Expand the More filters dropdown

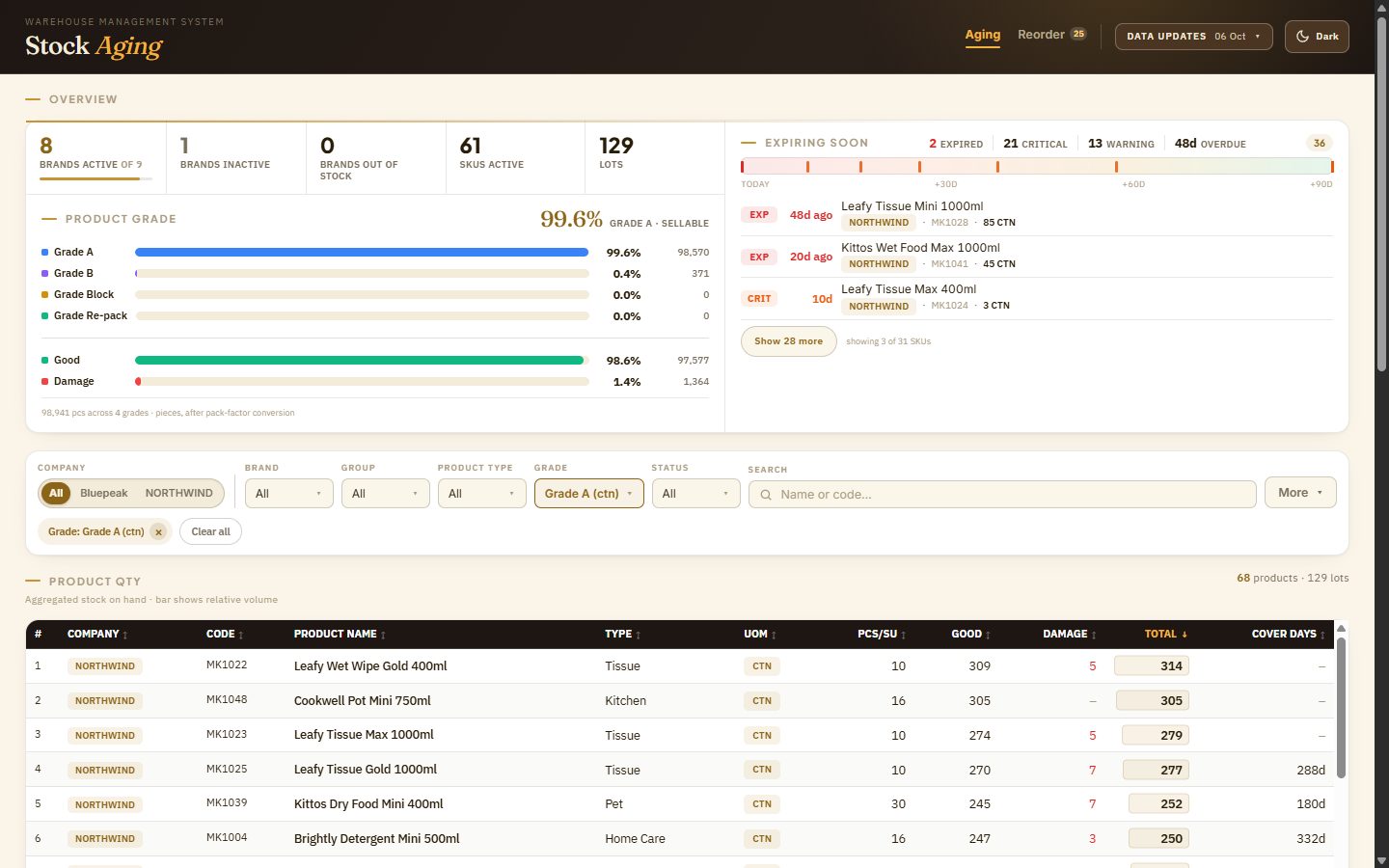click(x=1300, y=493)
